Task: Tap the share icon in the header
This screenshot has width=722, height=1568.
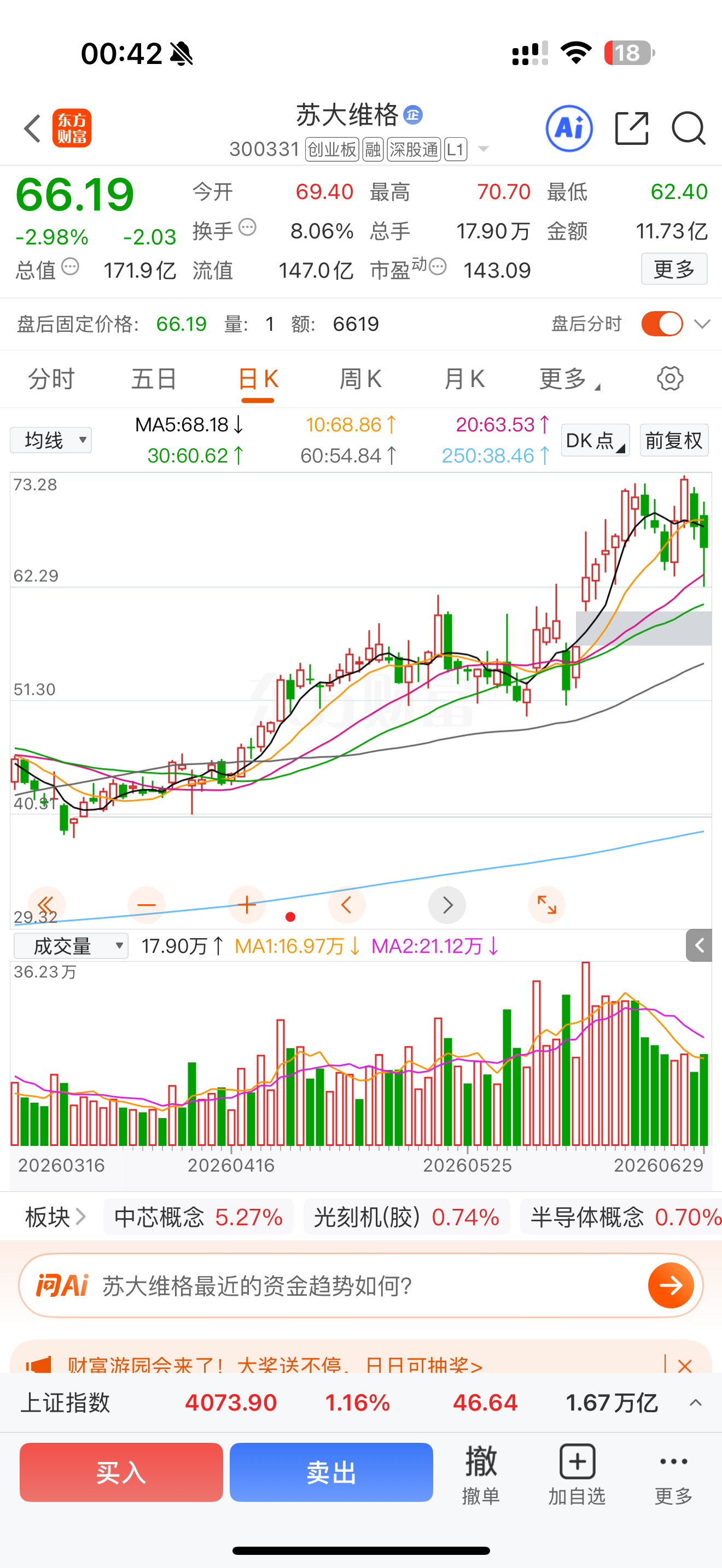Action: point(632,128)
